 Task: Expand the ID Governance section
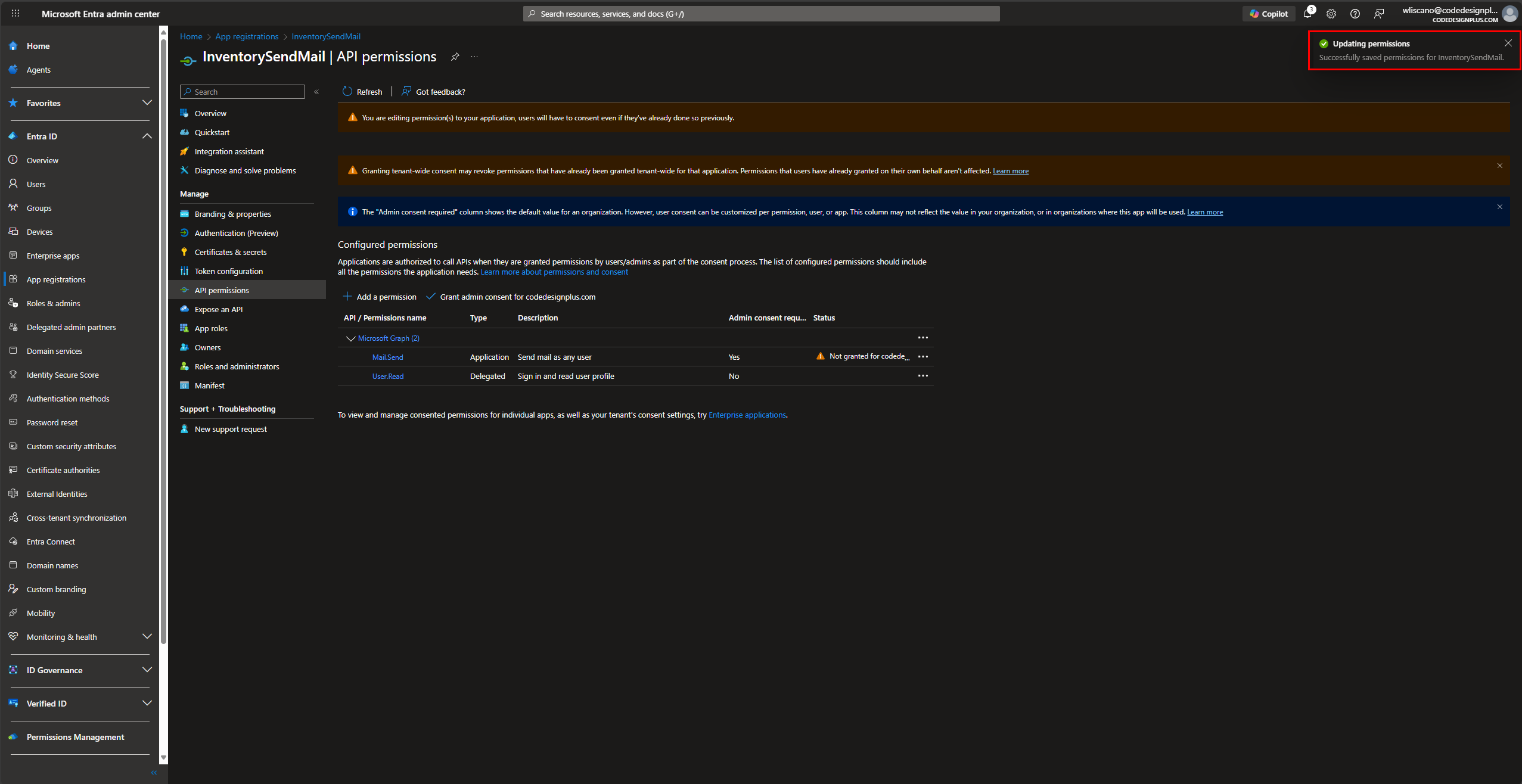point(147,670)
